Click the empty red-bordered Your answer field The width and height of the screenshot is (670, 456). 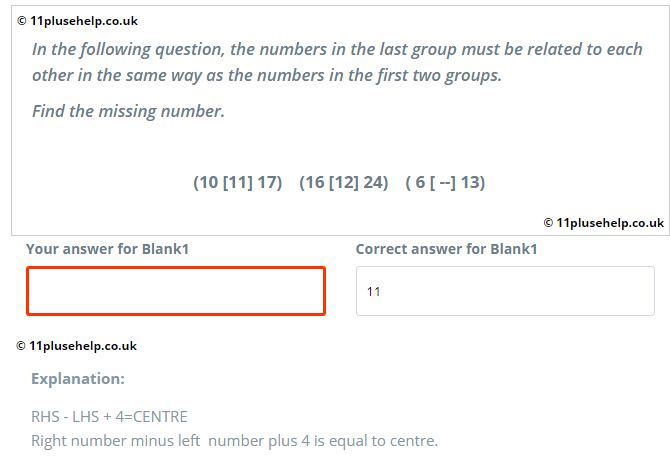tap(176, 291)
